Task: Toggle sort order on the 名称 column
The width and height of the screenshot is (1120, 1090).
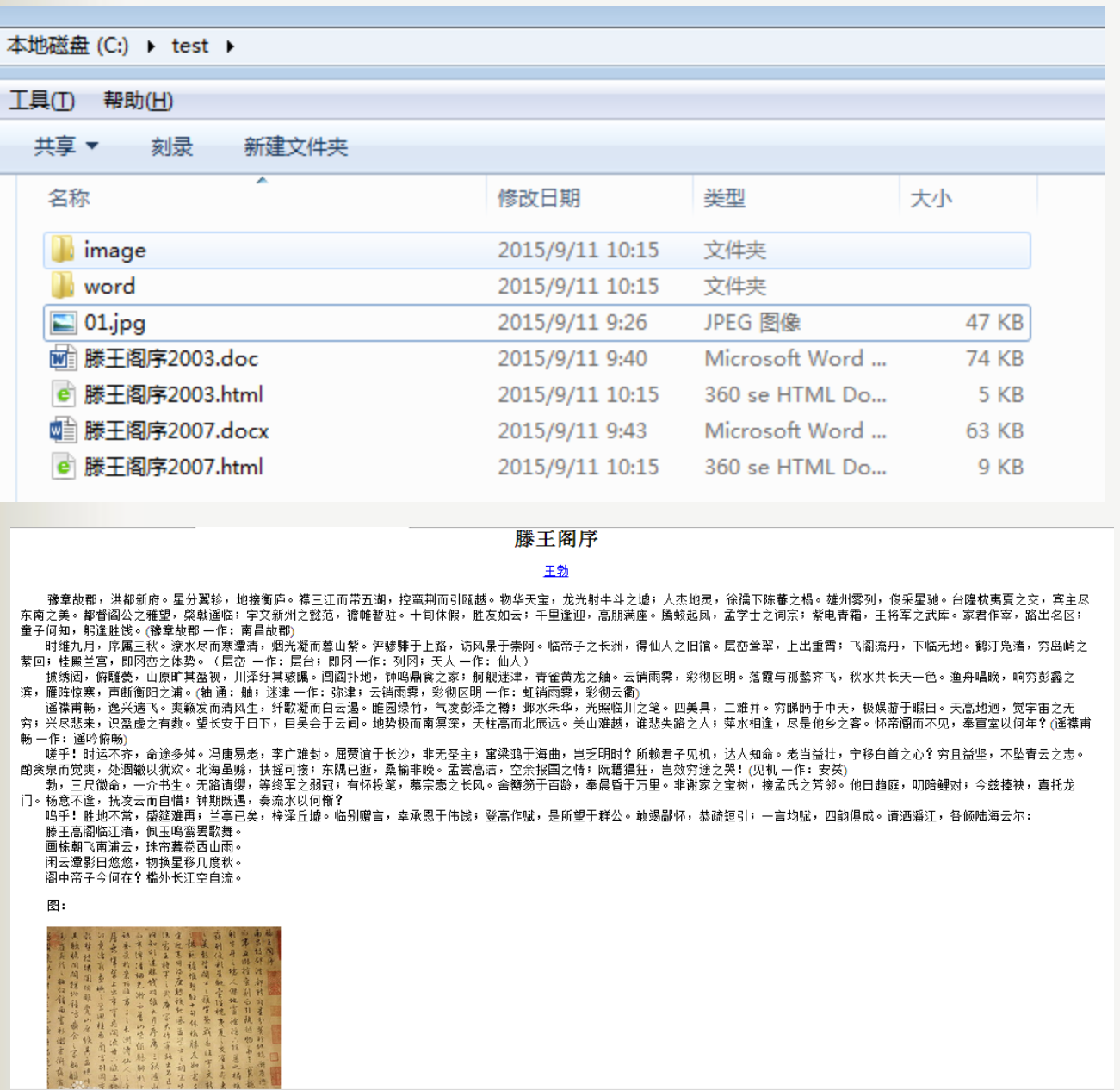Action: tap(69, 198)
